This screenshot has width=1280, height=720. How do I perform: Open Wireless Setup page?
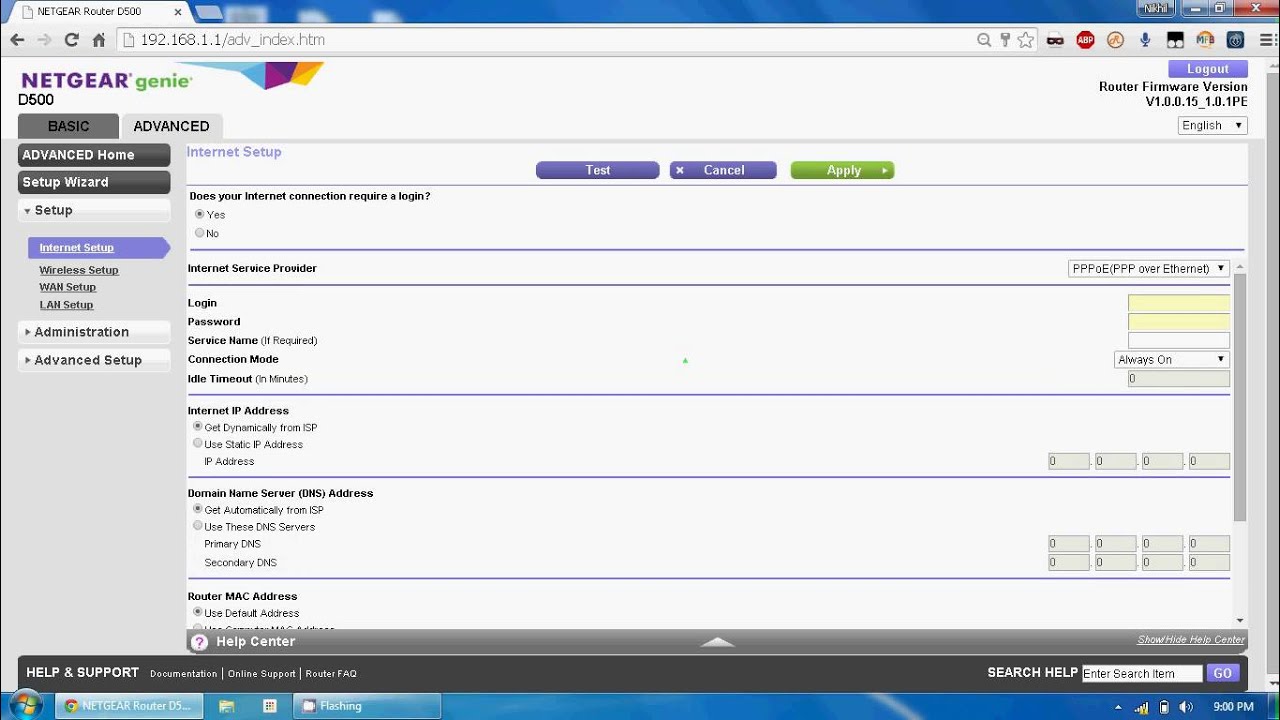[79, 270]
